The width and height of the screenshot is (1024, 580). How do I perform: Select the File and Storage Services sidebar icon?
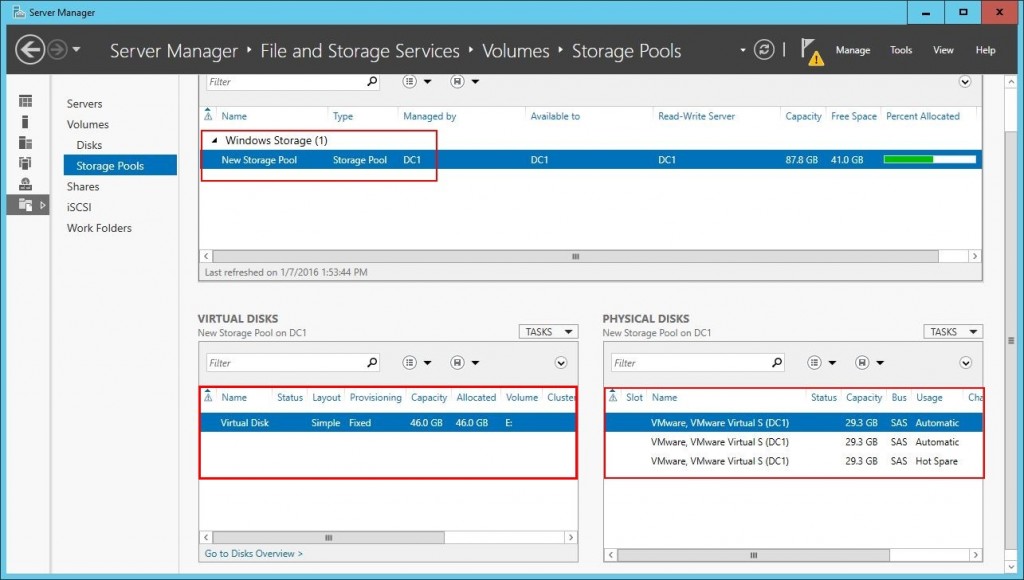click(27, 203)
